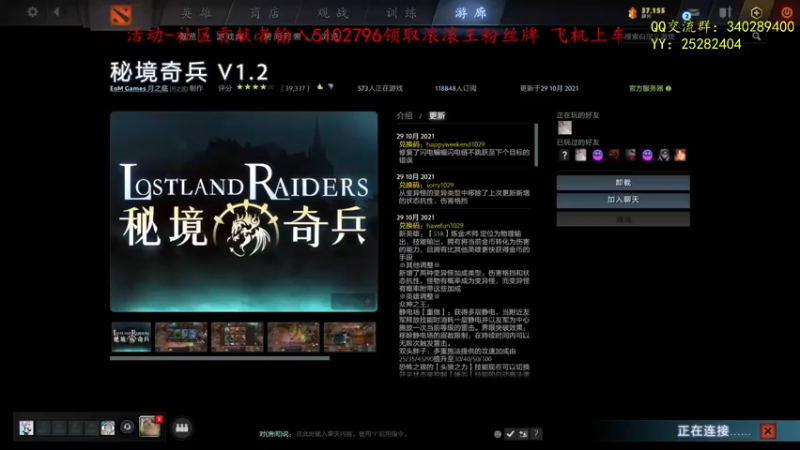This screenshot has width=800, height=450.
Task: Click the orange-haired last friend avatar
Action: pos(680,155)
